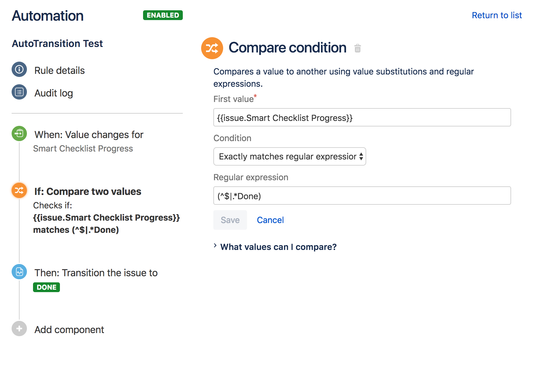Screen dimensions: 549x366
Task: Select the blue Transition issue action icon
Action: click(19, 272)
